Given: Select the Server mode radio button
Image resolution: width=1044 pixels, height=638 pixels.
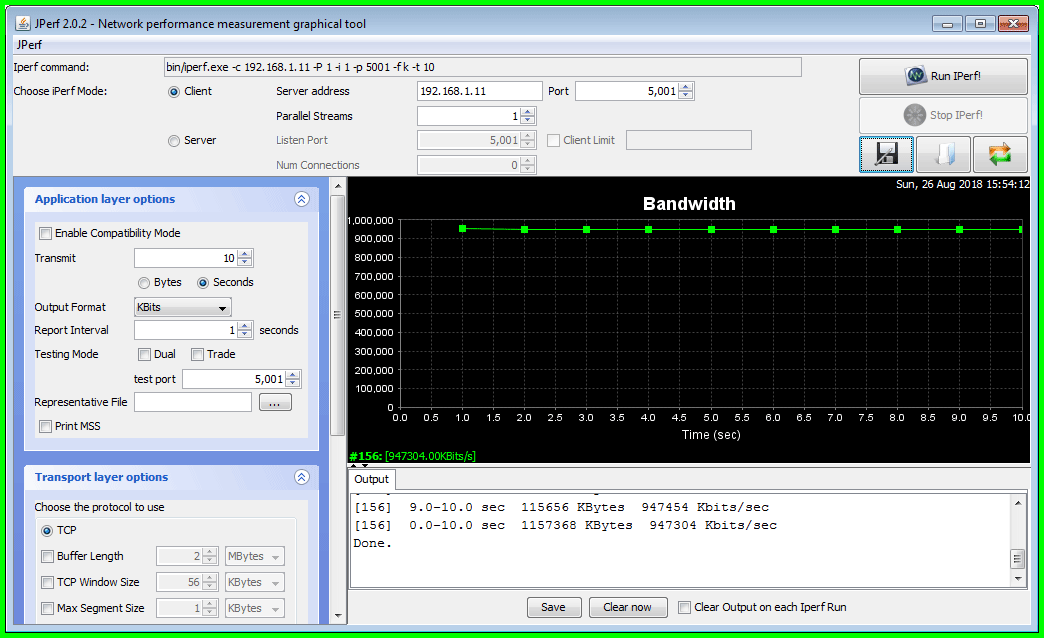Looking at the screenshot, I should pyautogui.click(x=174, y=141).
